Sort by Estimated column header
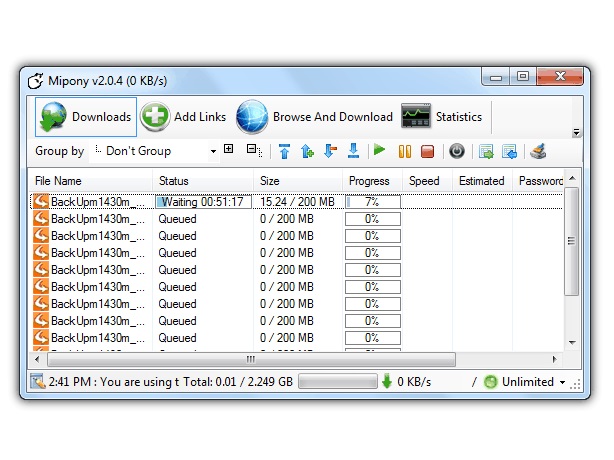Image resolution: width=614 pixels, height=460 pixels. pyautogui.click(x=482, y=181)
